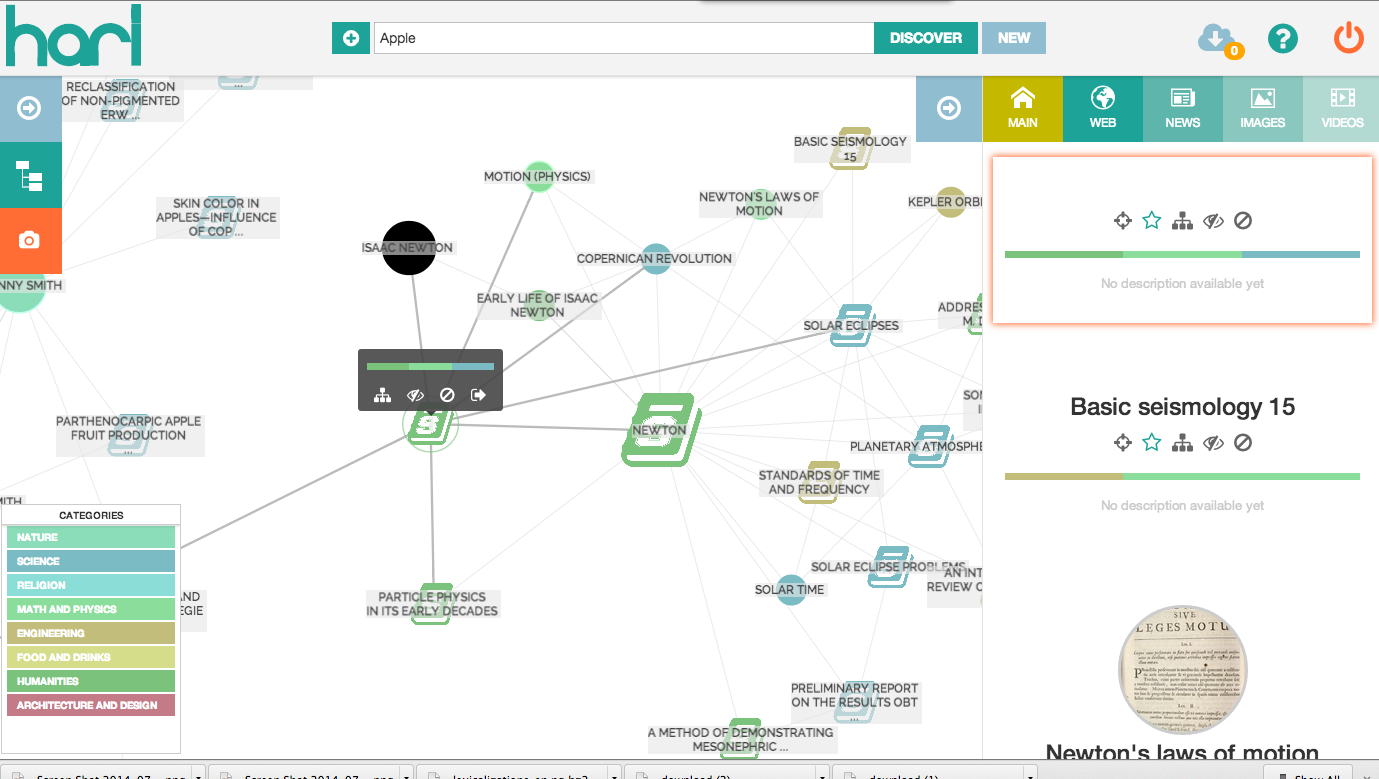This screenshot has height=779, width=1379.
Task: Click the block icon in node popup
Action: tap(447, 395)
